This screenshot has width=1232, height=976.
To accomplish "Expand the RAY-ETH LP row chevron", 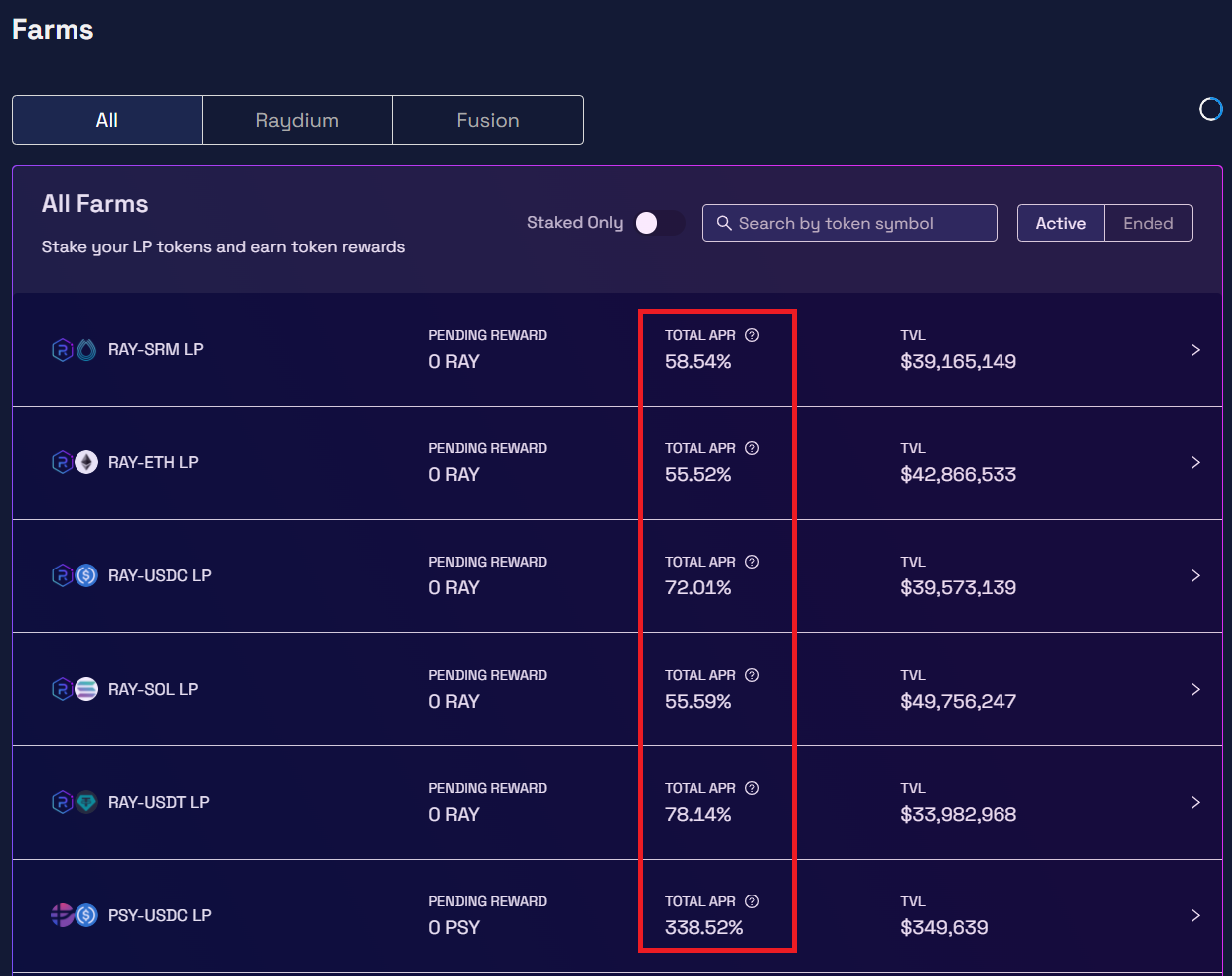I will click(x=1195, y=463).
